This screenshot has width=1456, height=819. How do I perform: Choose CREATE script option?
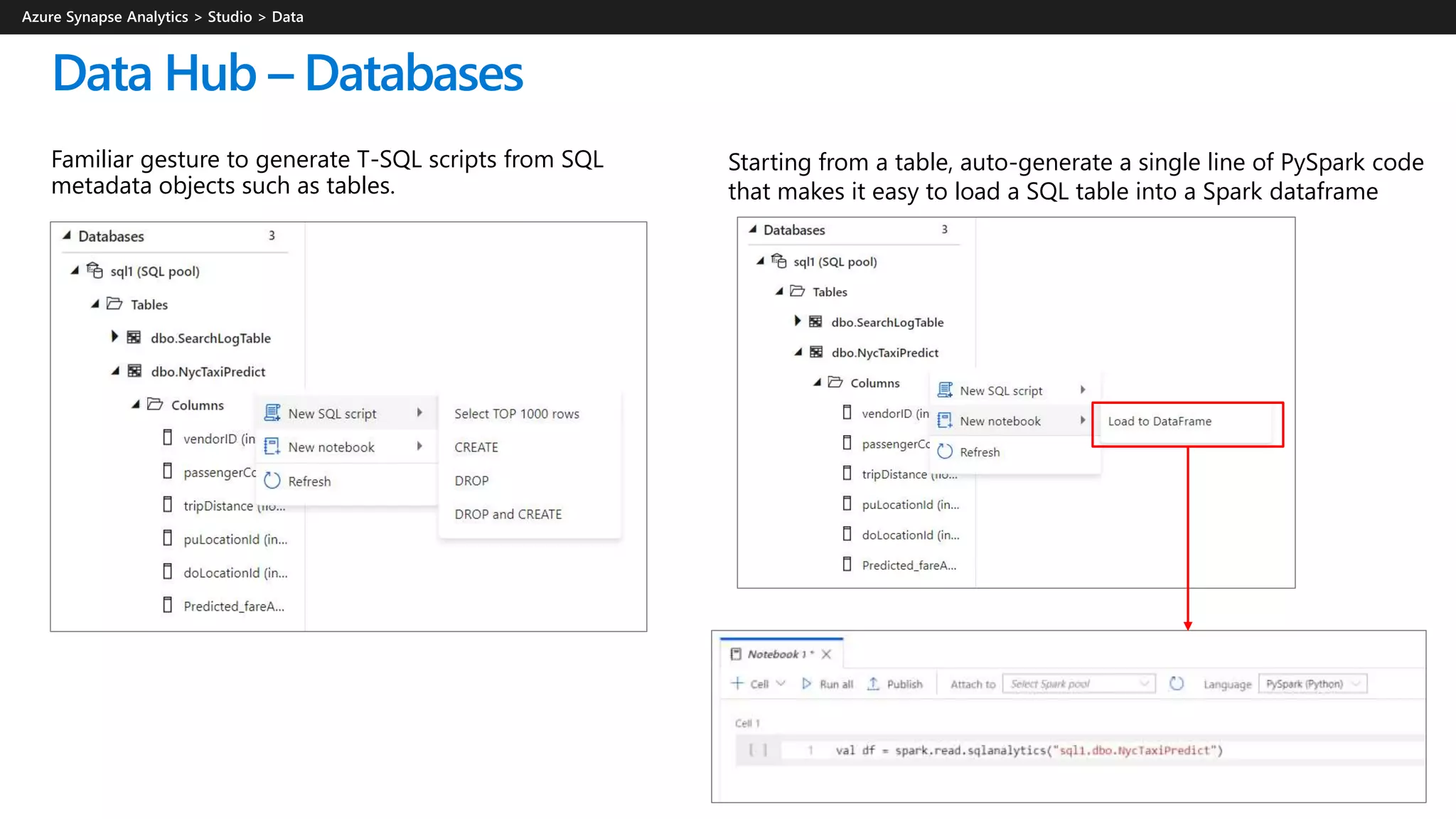tap(476, 447)
